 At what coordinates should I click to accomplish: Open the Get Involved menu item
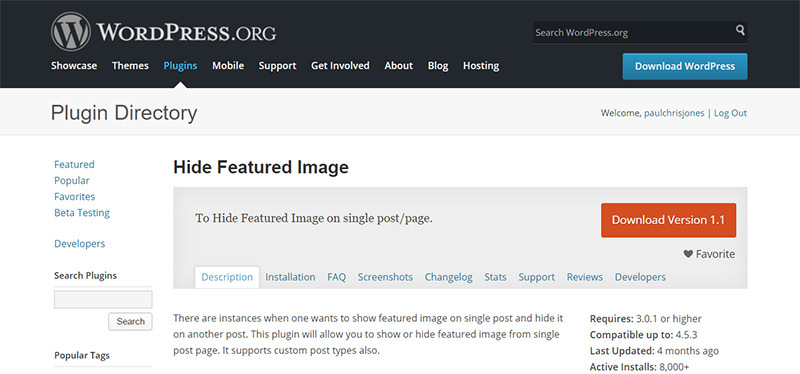340,66
